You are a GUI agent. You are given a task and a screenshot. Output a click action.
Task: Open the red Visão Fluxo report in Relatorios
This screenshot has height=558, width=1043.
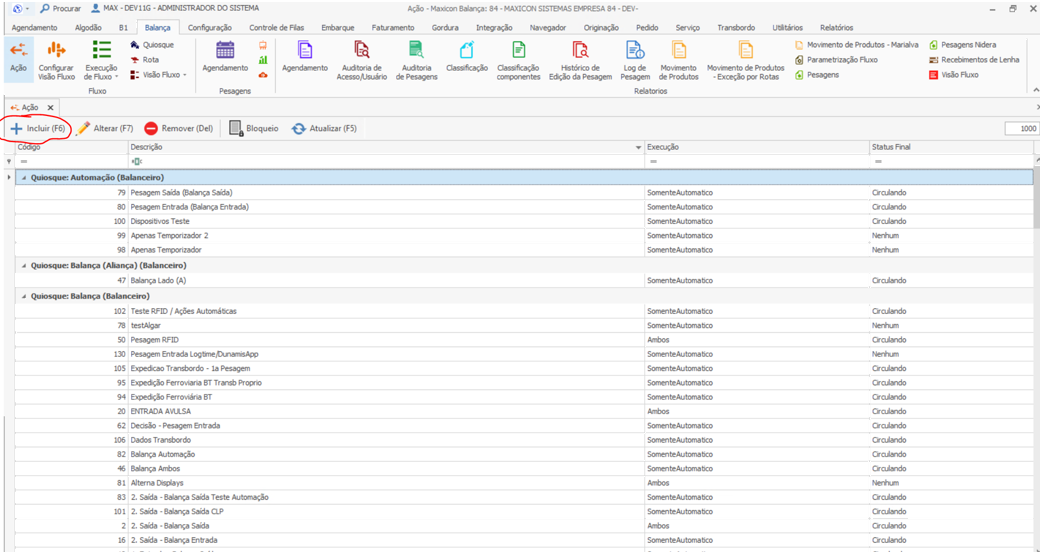[954, 74]
